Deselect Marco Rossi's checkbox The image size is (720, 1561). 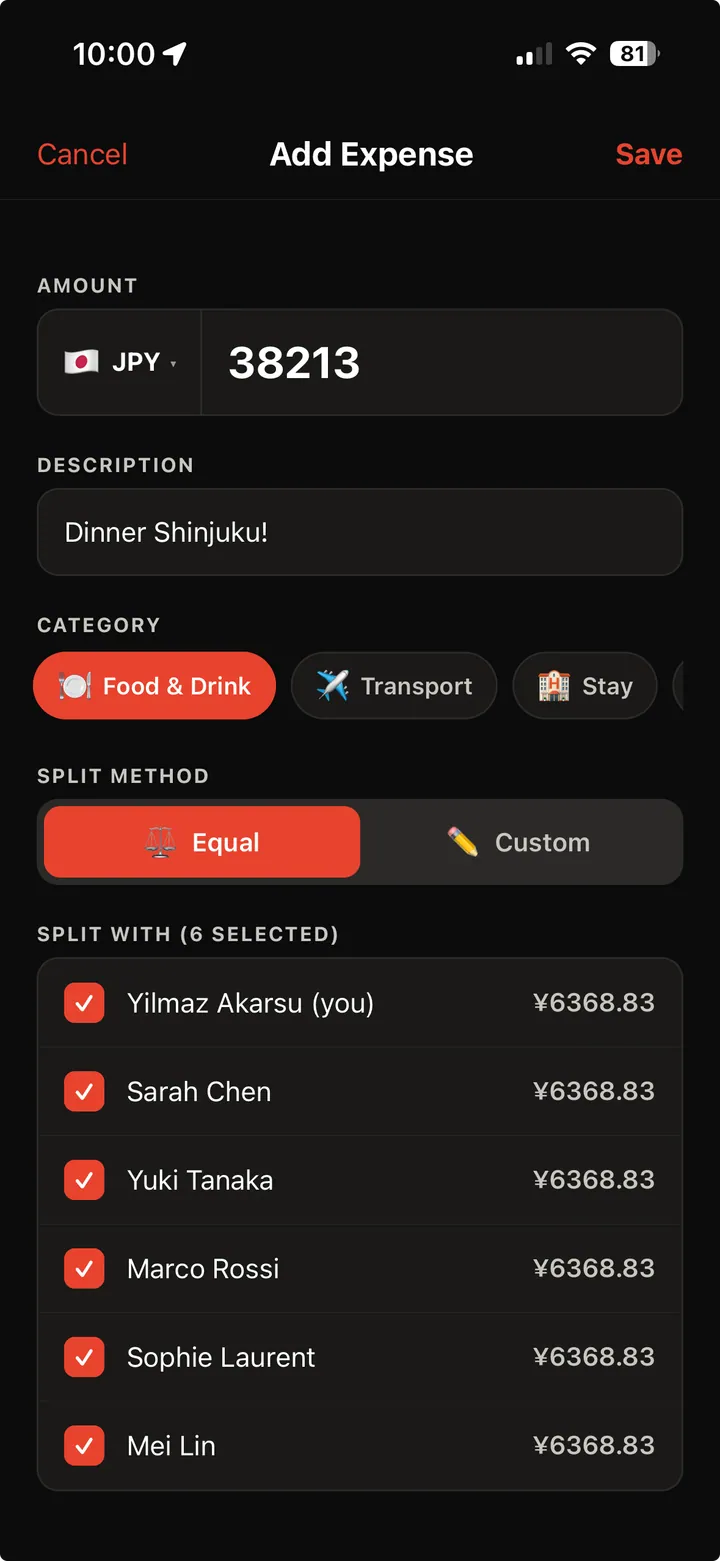[x=84, y=1268]
